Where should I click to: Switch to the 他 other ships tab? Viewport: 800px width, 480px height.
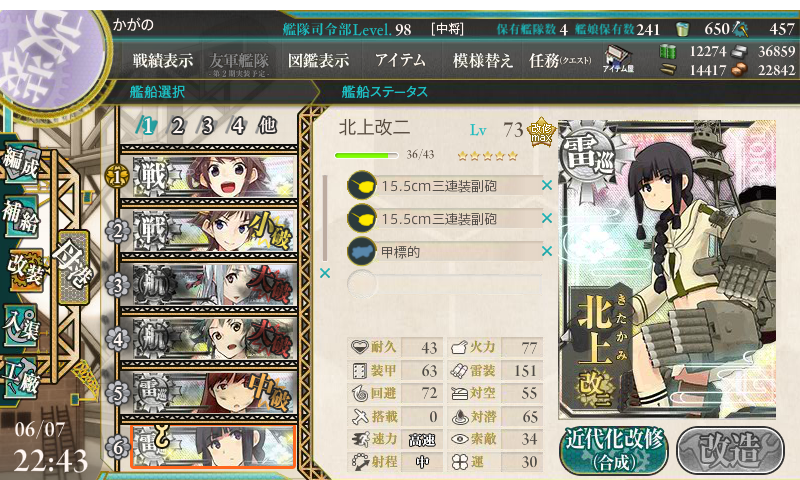pos(267,125)
